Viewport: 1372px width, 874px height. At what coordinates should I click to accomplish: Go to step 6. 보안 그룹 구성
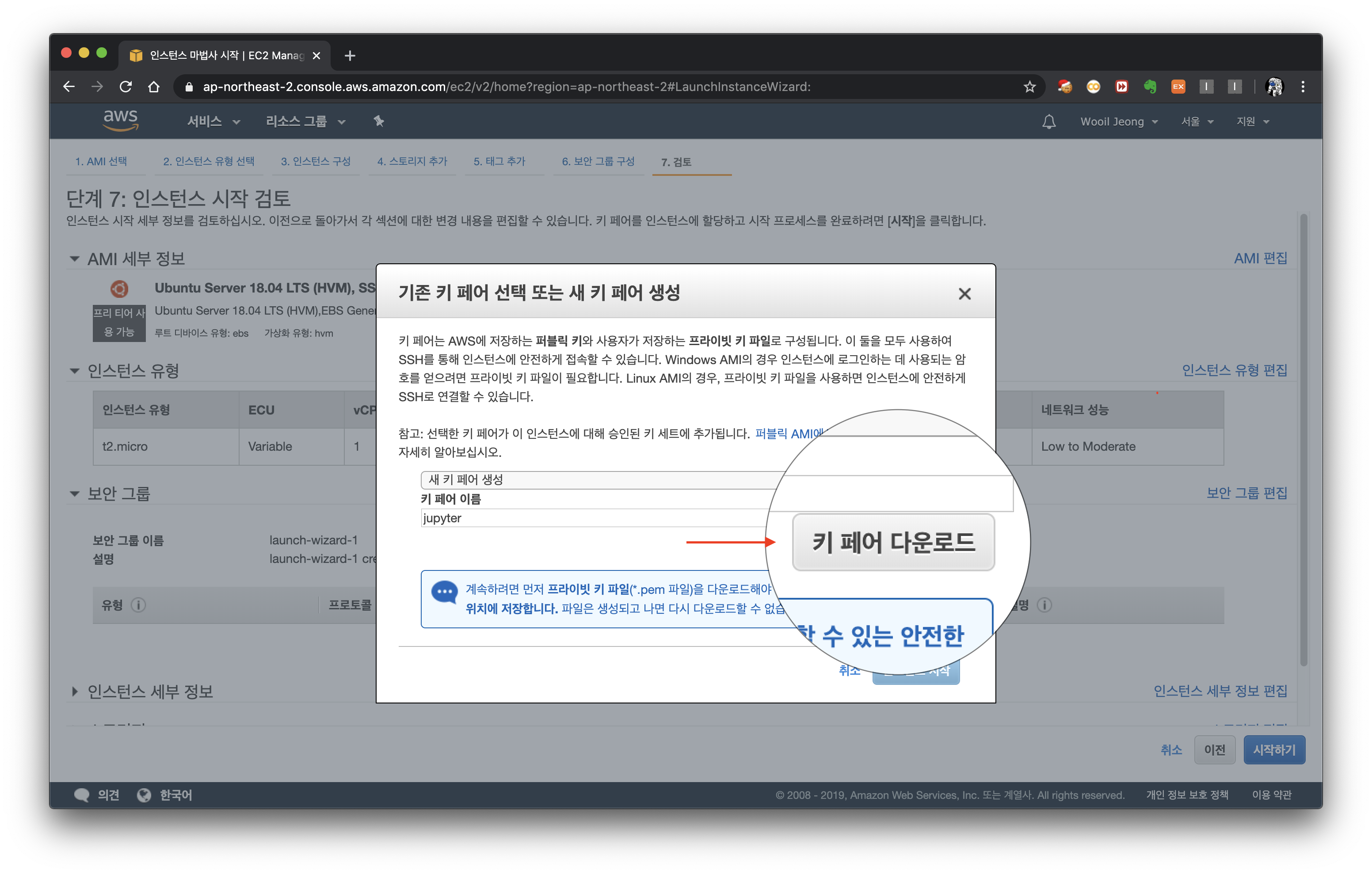pyautogui.click(x=598, y=162)
